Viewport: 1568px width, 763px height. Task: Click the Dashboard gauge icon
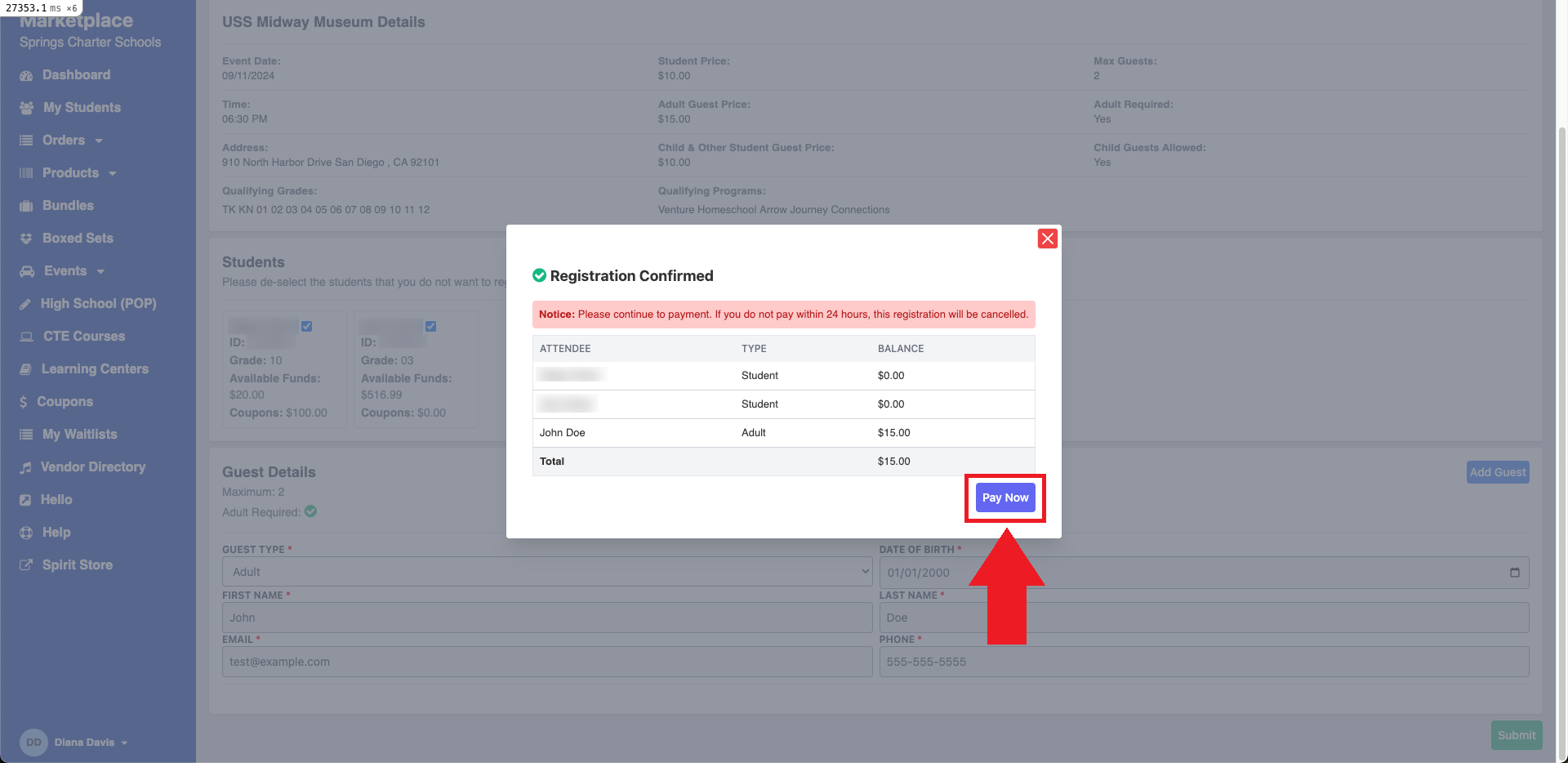point(26,75)
